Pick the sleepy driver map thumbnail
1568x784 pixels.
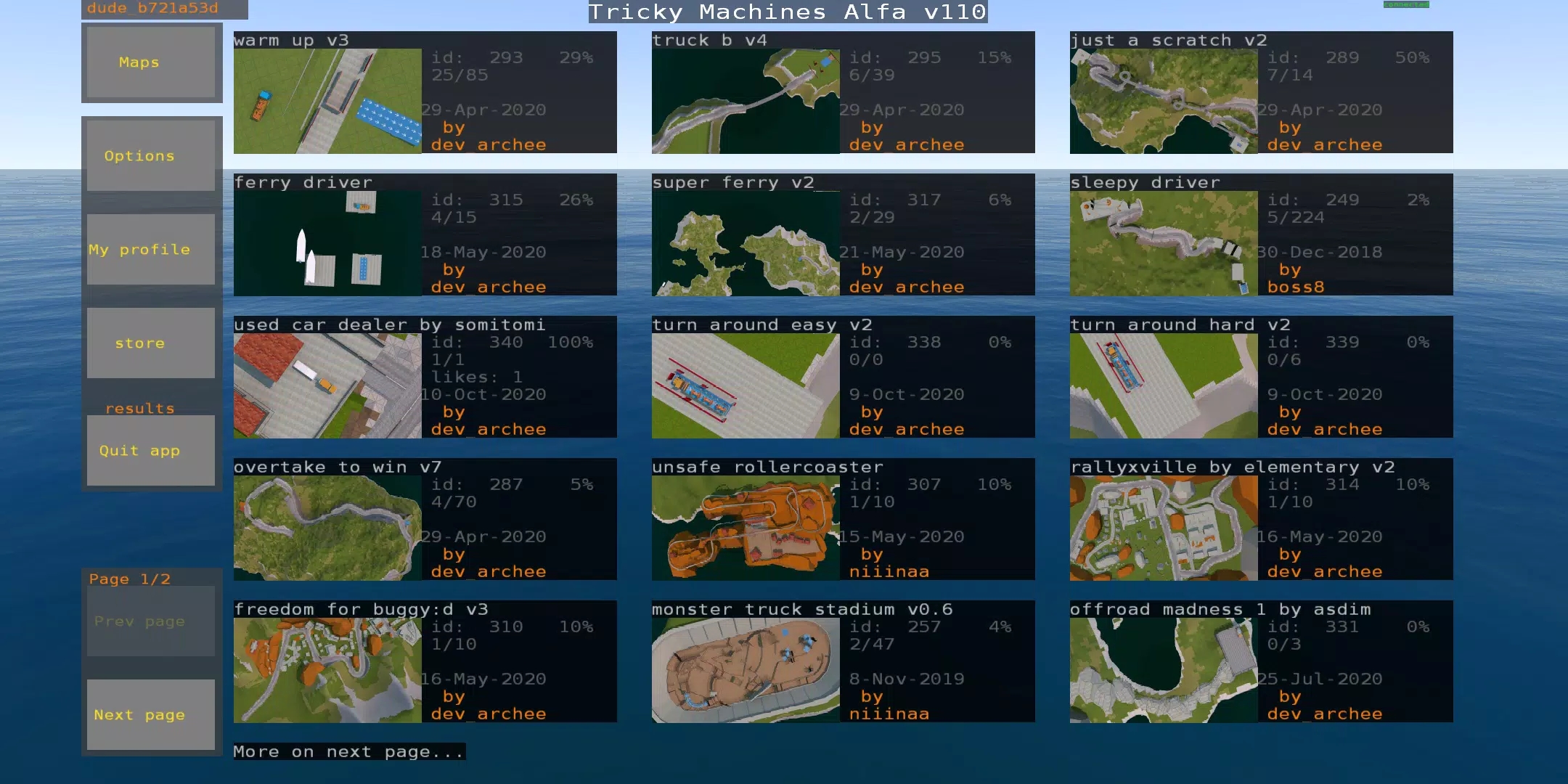[x=1164, y=243]
